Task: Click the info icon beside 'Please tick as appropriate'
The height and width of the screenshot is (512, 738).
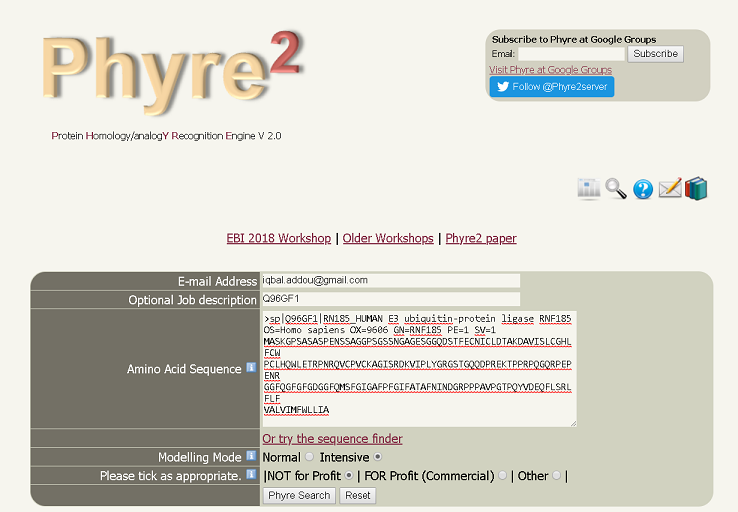Action: pyautogui.click(x=251, y=474)
